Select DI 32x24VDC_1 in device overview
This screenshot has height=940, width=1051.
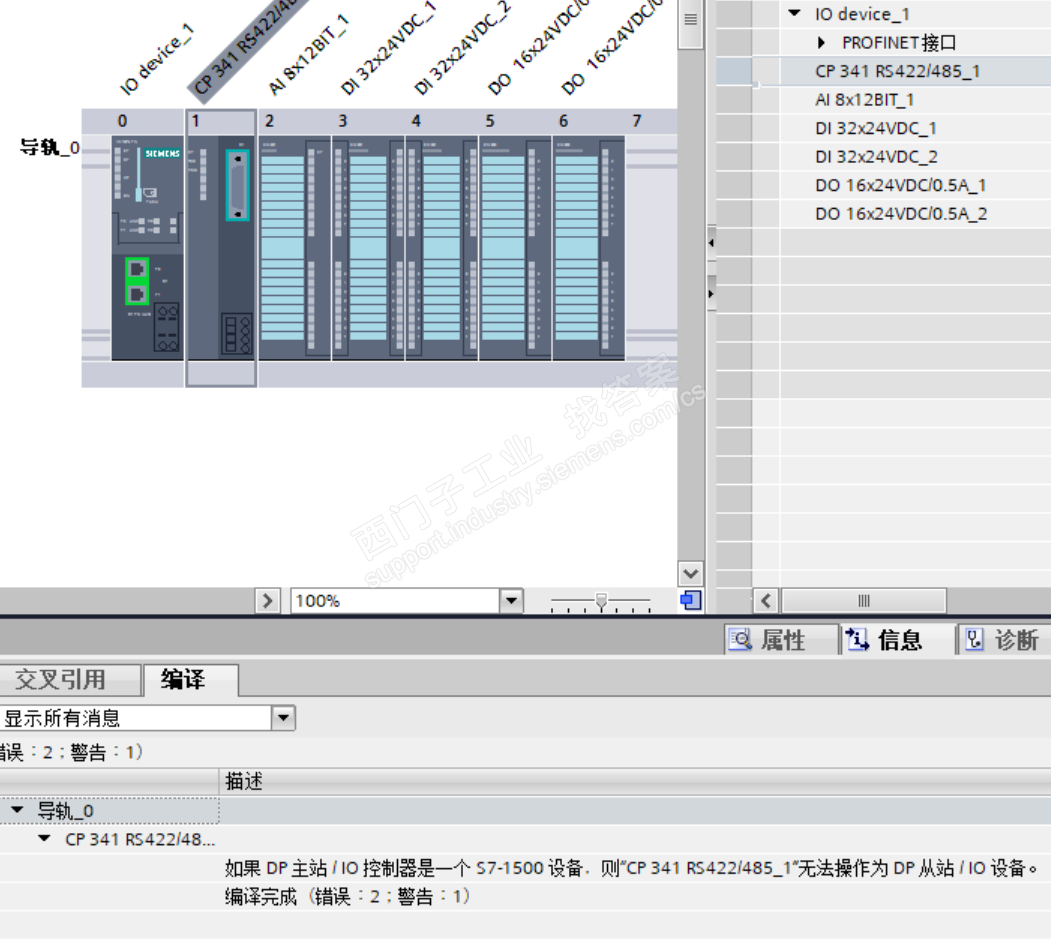click(875, 128)
